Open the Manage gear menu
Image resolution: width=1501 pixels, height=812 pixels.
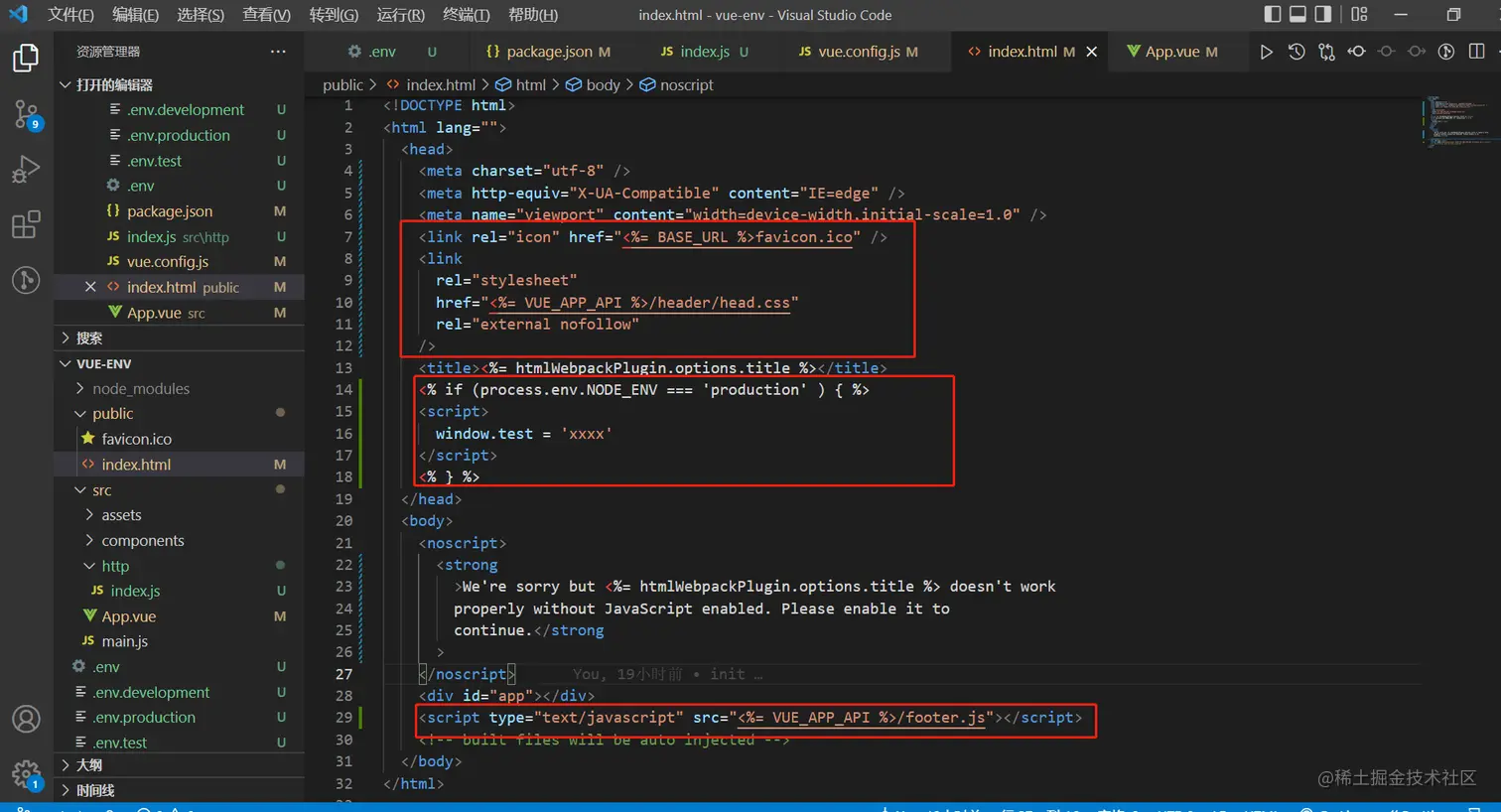coord(26,774)
